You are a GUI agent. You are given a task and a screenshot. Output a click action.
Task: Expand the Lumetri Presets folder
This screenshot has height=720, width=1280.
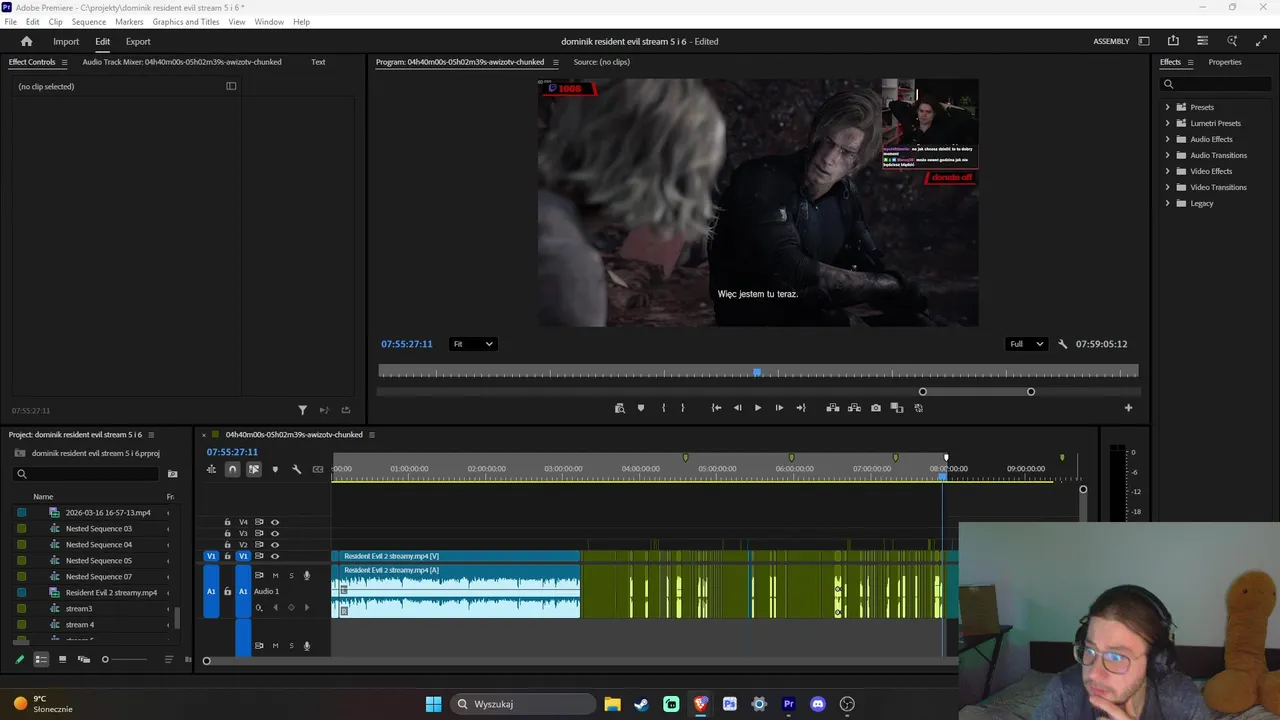[1167, 123]
